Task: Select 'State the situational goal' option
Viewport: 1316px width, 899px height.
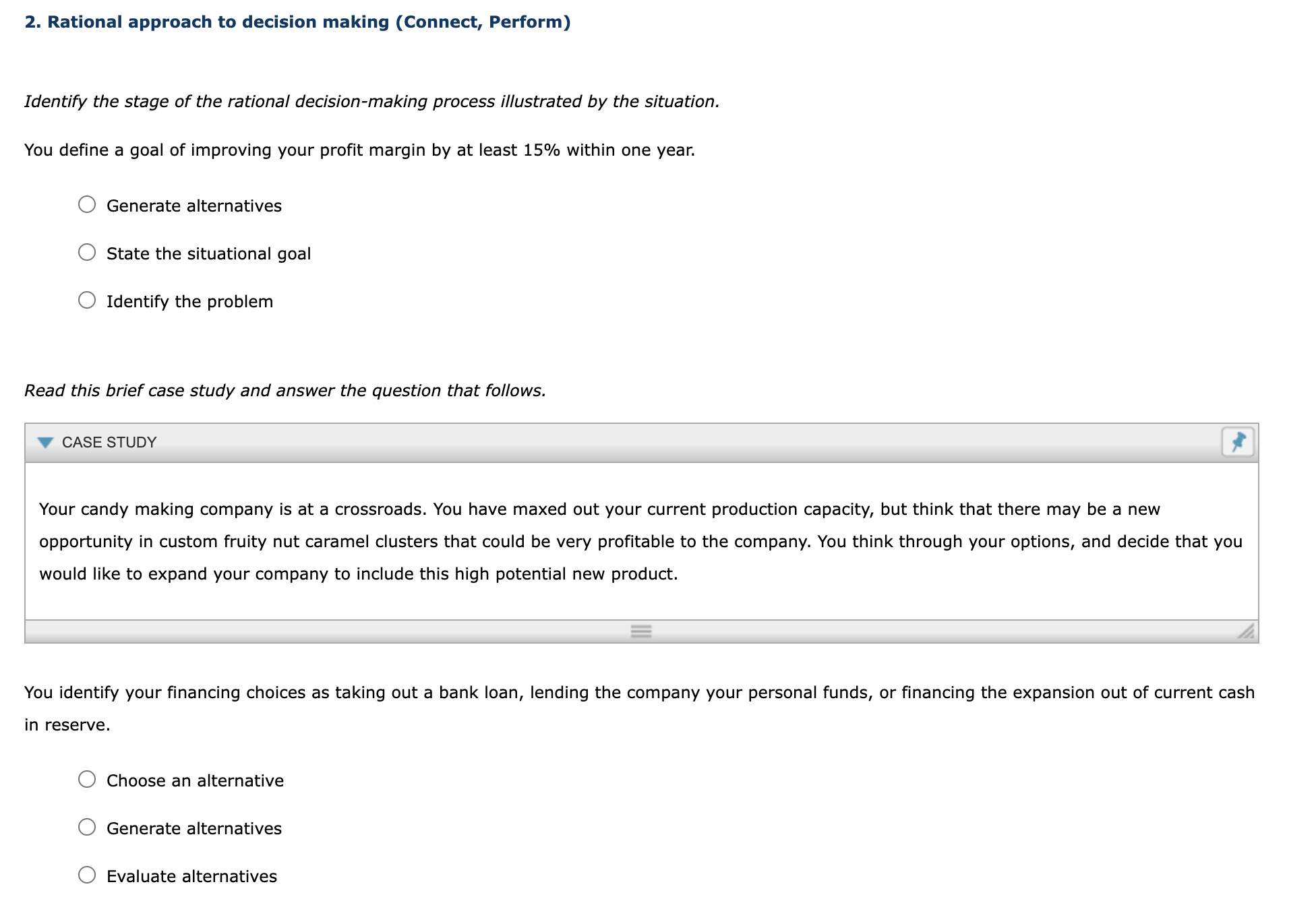Action: (x=87, y=252)
